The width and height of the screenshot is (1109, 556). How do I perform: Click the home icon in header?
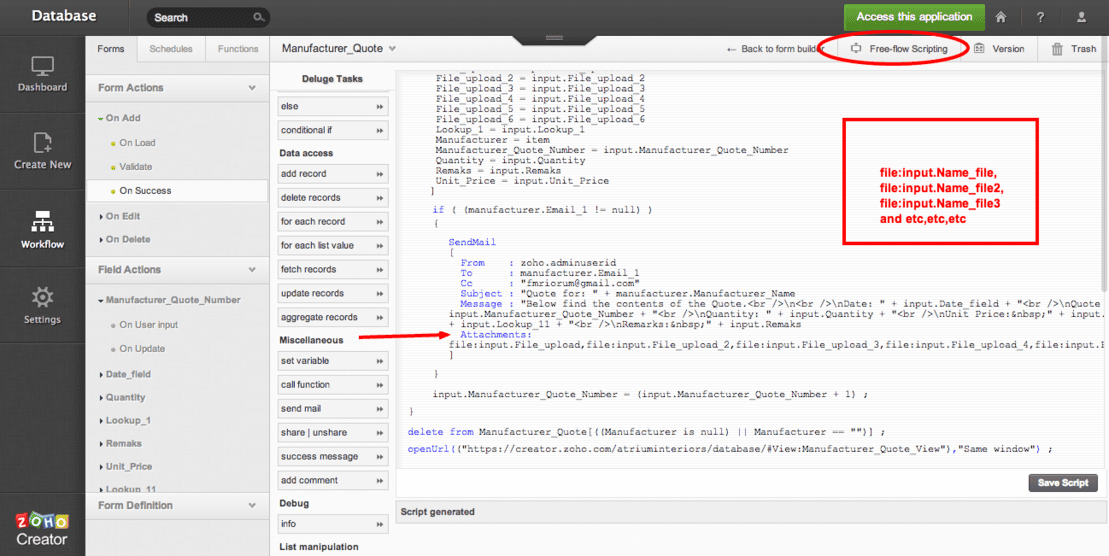[x=1000, y=18]
